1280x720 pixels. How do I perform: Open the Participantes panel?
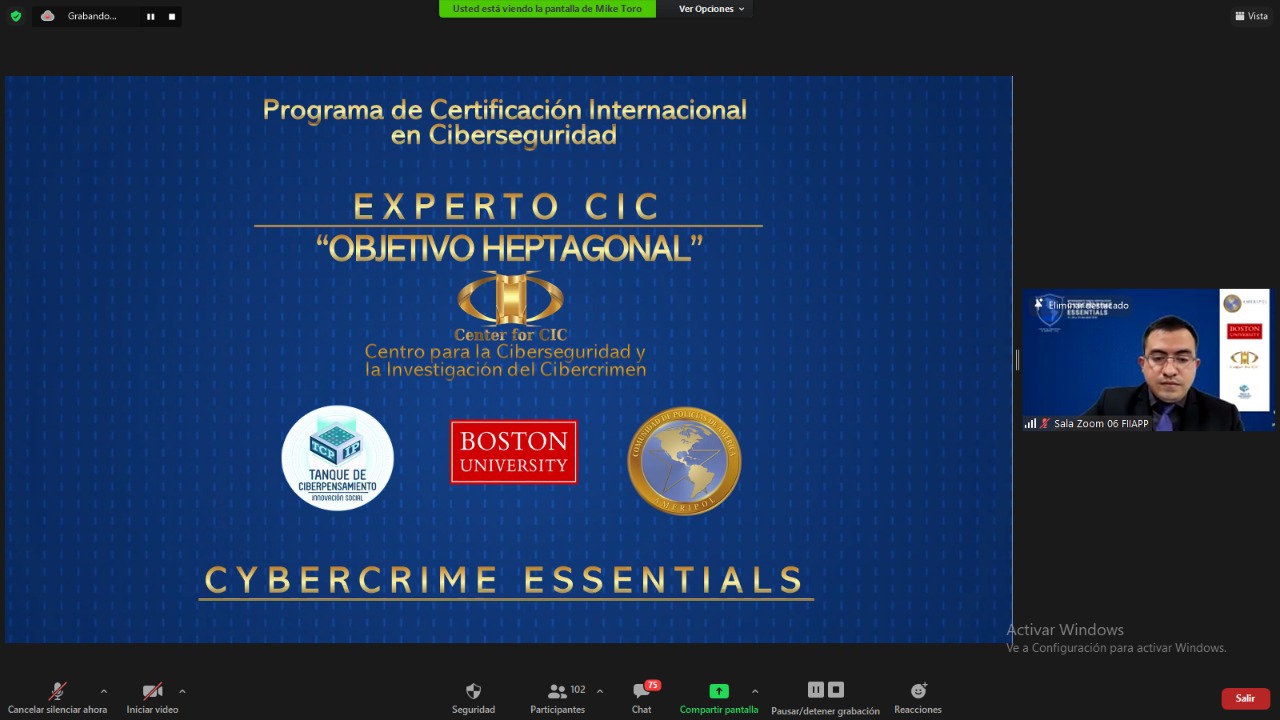click(x=558, y=698)
